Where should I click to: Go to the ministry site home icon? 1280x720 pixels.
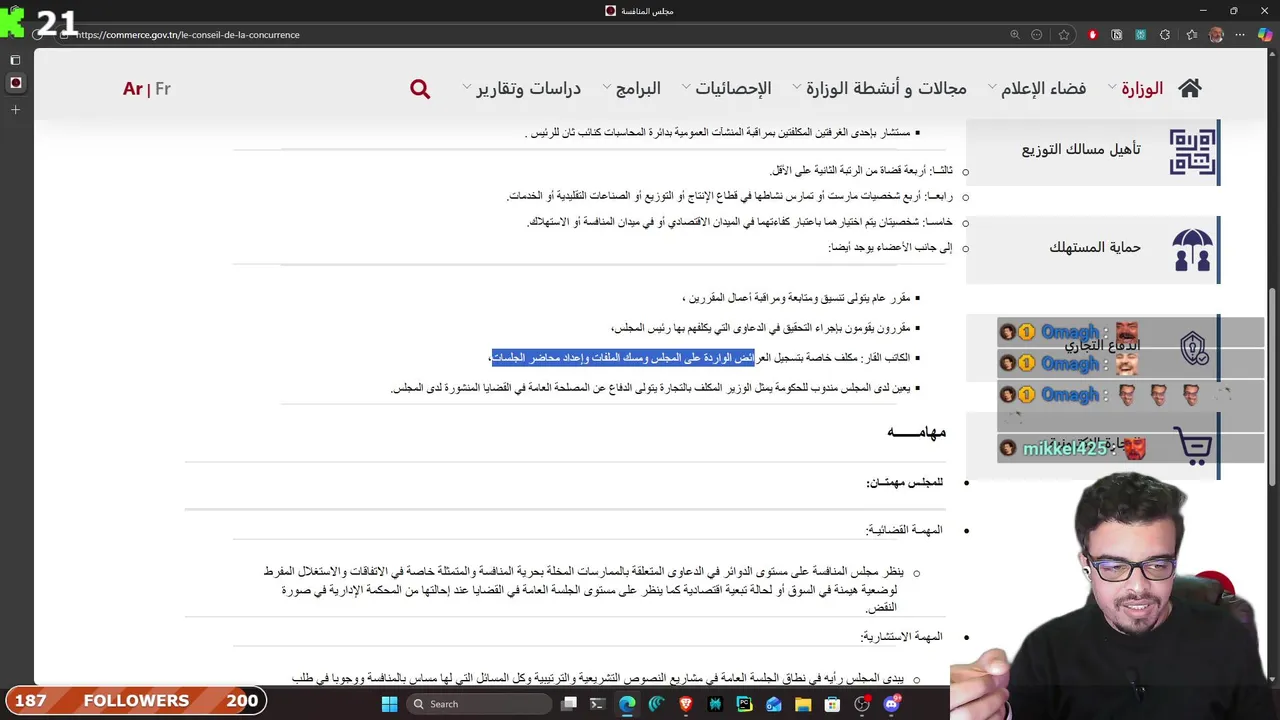pos(1189,88)
